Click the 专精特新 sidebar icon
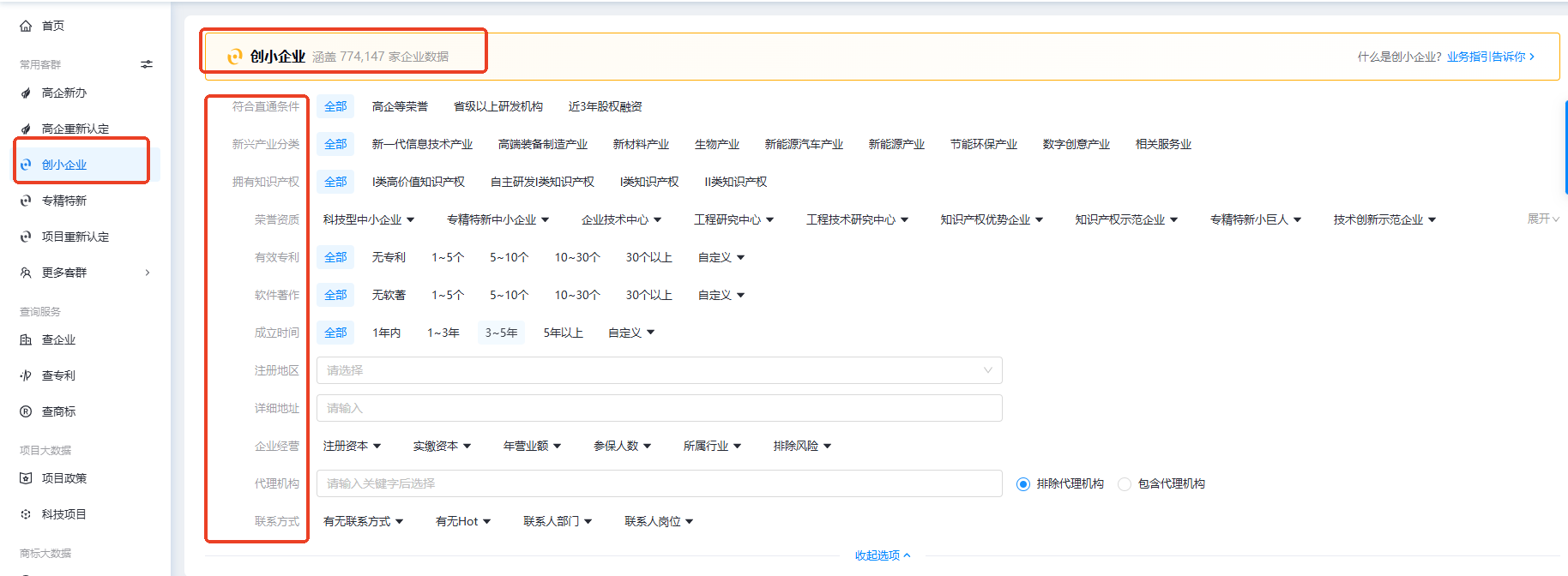Image resolution: width=1568 pixels, height=576 pixels. point(26,201)
